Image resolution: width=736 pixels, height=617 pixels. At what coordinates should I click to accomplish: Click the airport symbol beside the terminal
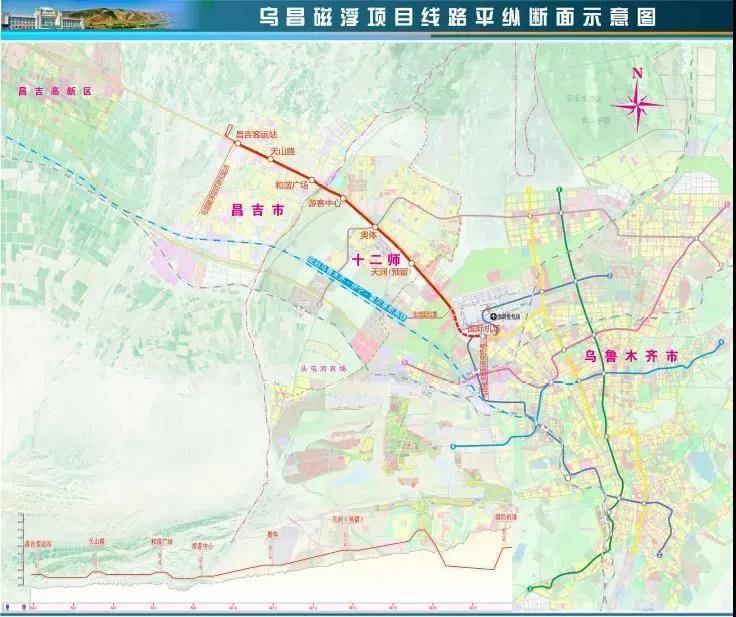[x=493, y=316]
